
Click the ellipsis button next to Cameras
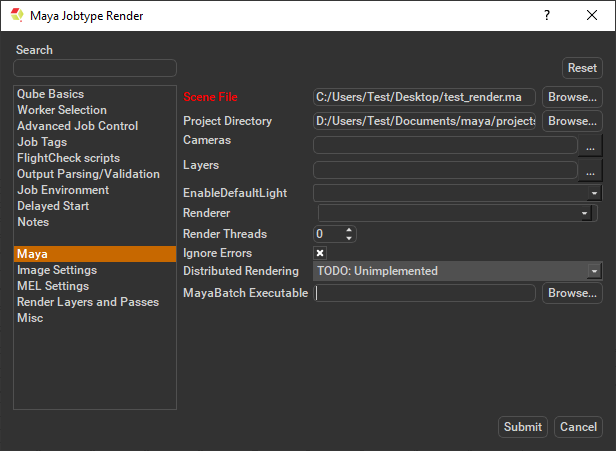coord(591,146)
